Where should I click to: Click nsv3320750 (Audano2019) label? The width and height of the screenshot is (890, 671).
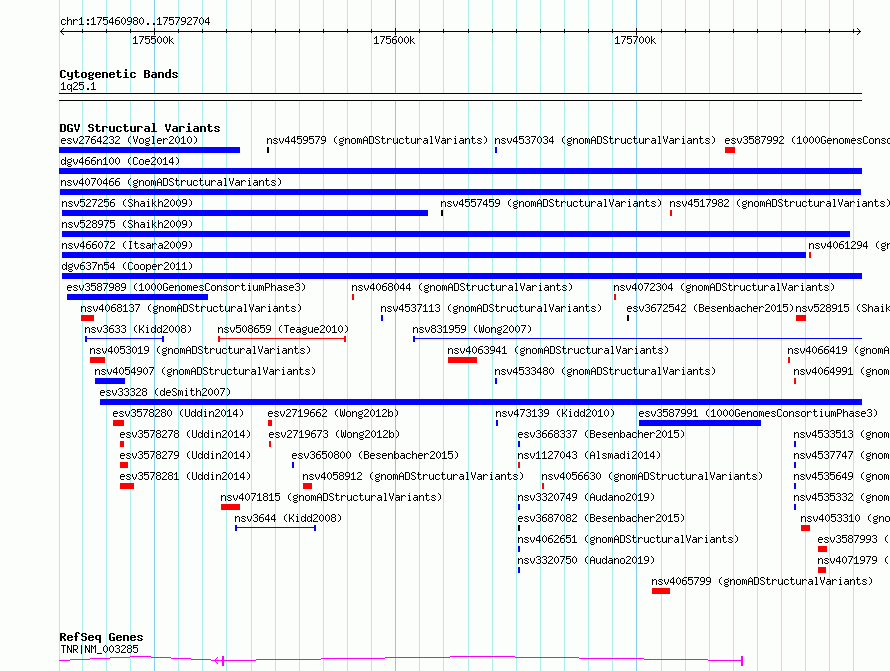tap(586, 560)
